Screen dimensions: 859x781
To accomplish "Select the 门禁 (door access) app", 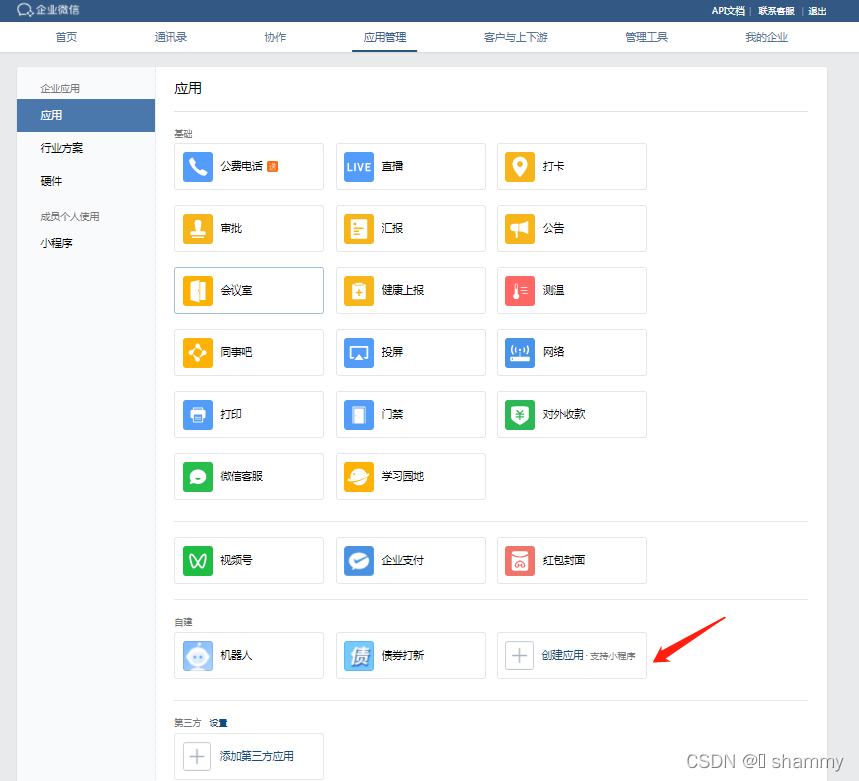I will tap(410, 414).
